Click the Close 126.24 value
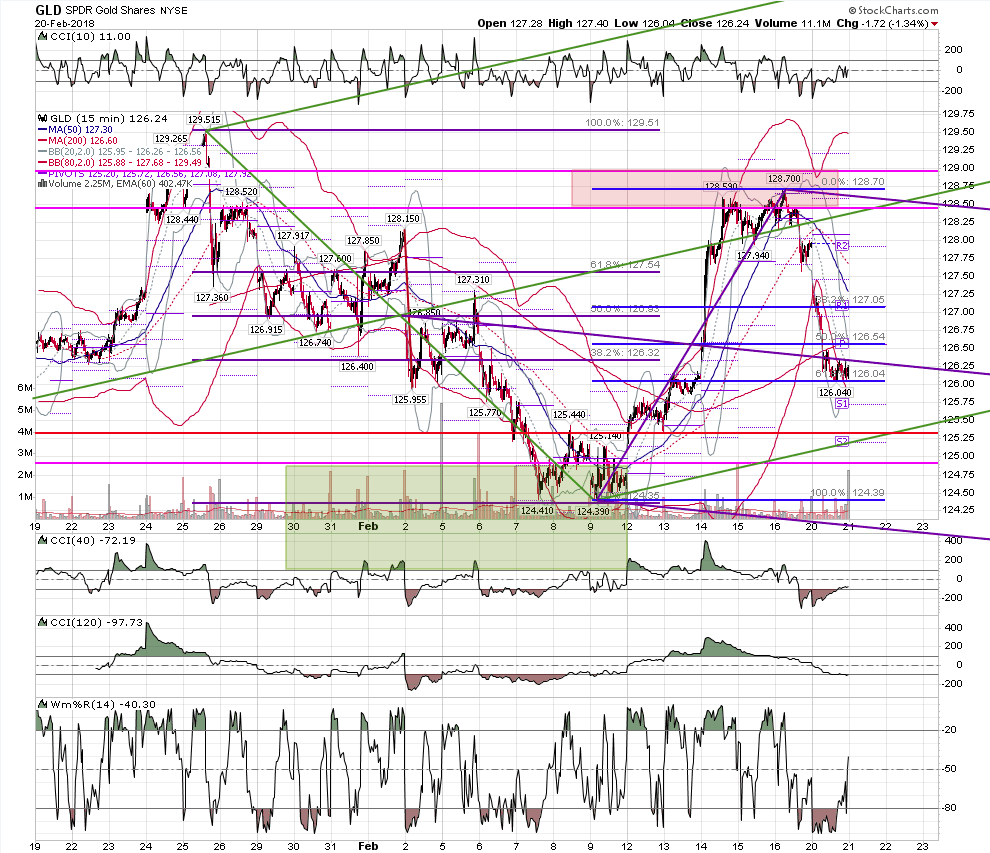 pyautogui.click(x=715, y=23)
